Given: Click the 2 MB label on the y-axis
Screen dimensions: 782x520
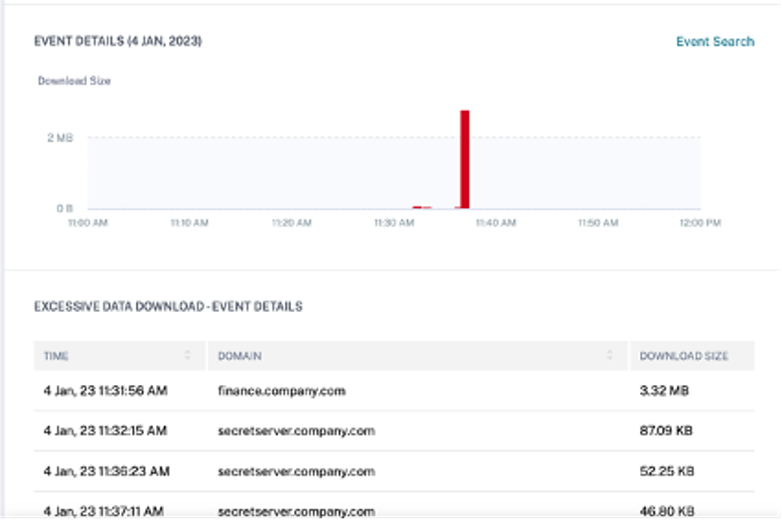Looking at the screenshot, I should point(59,137).
